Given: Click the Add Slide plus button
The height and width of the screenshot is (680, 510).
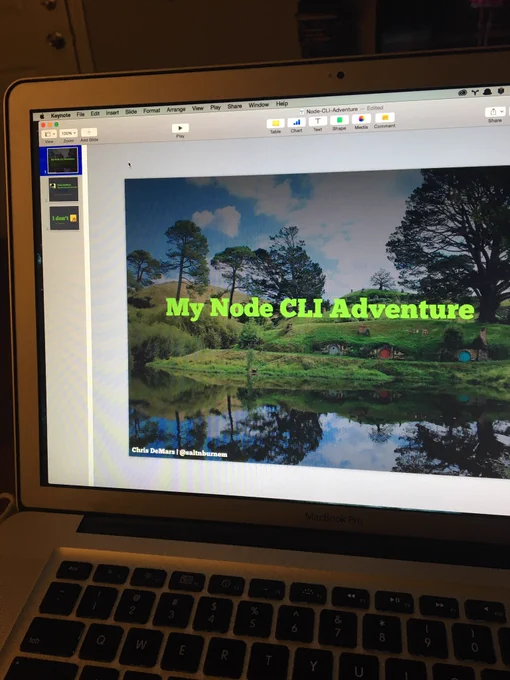Looking at the screenshot, I should (89, 132).
